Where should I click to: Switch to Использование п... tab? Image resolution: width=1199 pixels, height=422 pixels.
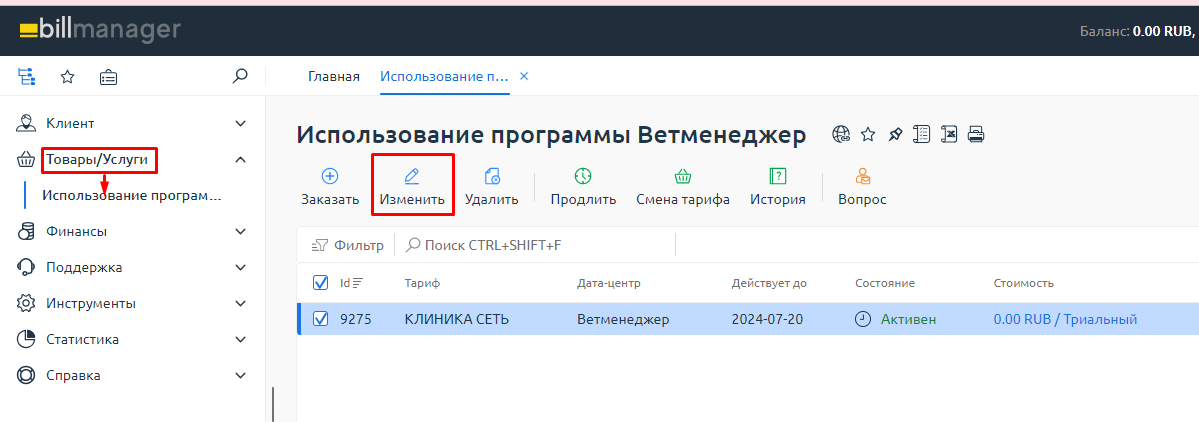[444, 76]
